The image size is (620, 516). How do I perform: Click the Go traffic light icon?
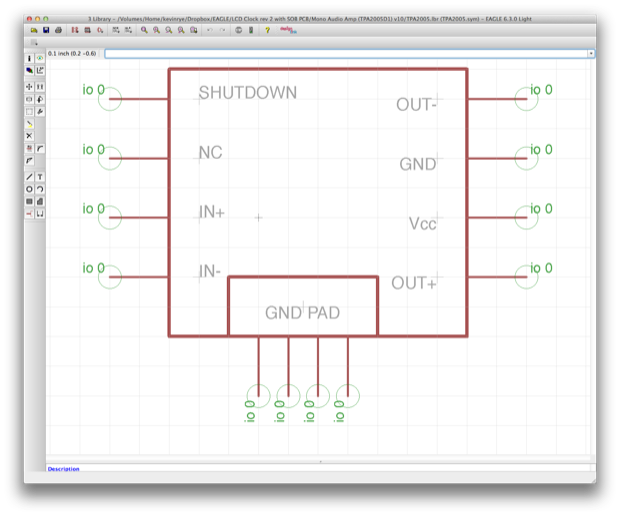tap(251, 30)
